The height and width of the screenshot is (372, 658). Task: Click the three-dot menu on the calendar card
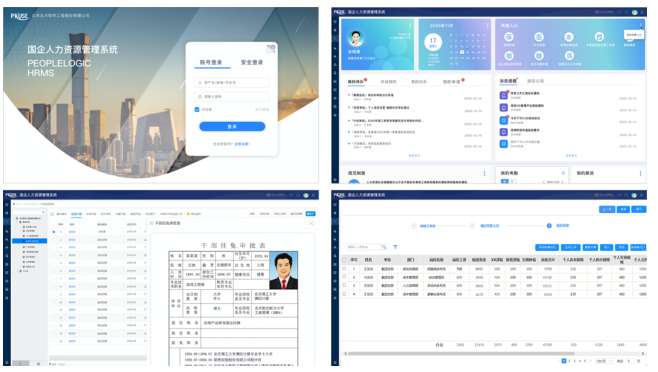pyautogui.click(x=487, y=26)
